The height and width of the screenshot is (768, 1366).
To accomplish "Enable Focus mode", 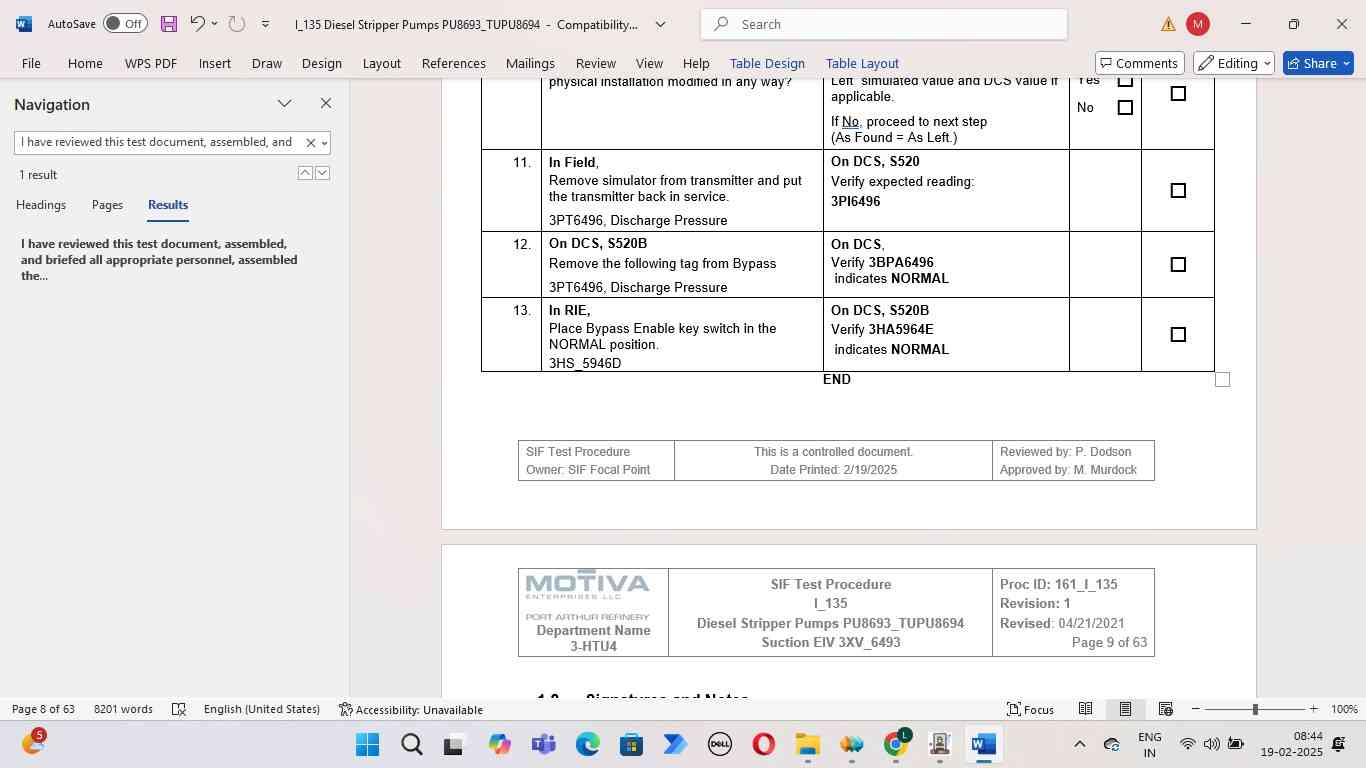I will 1030,709.
